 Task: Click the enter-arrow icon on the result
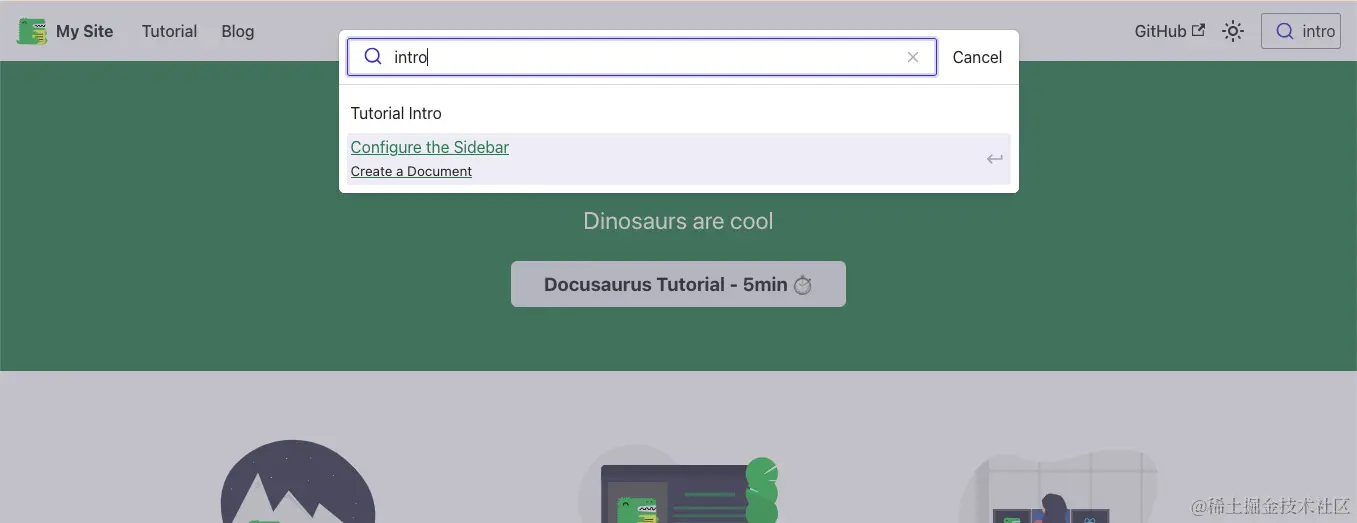tap(994, 159)
